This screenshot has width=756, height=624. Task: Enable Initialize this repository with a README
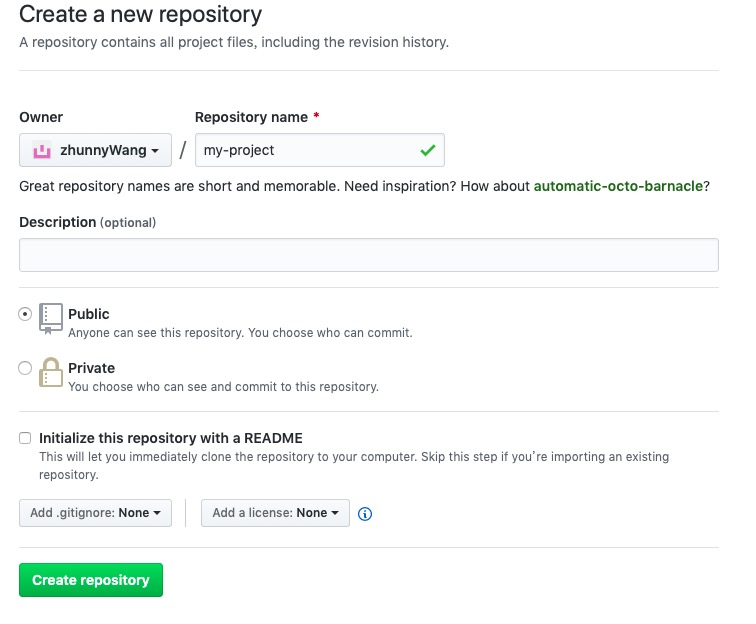25,438
